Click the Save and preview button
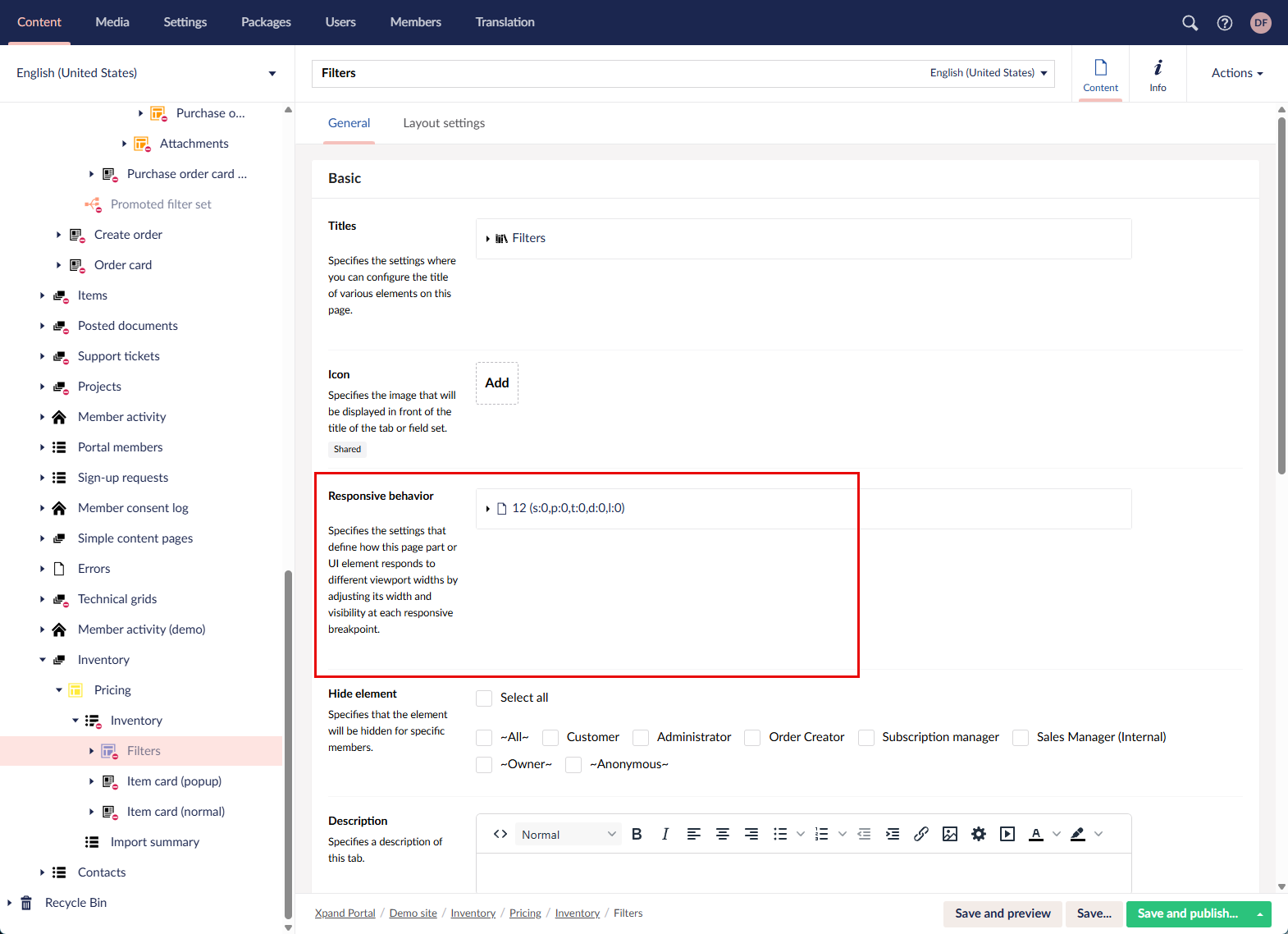 (x=1003, y=913)
